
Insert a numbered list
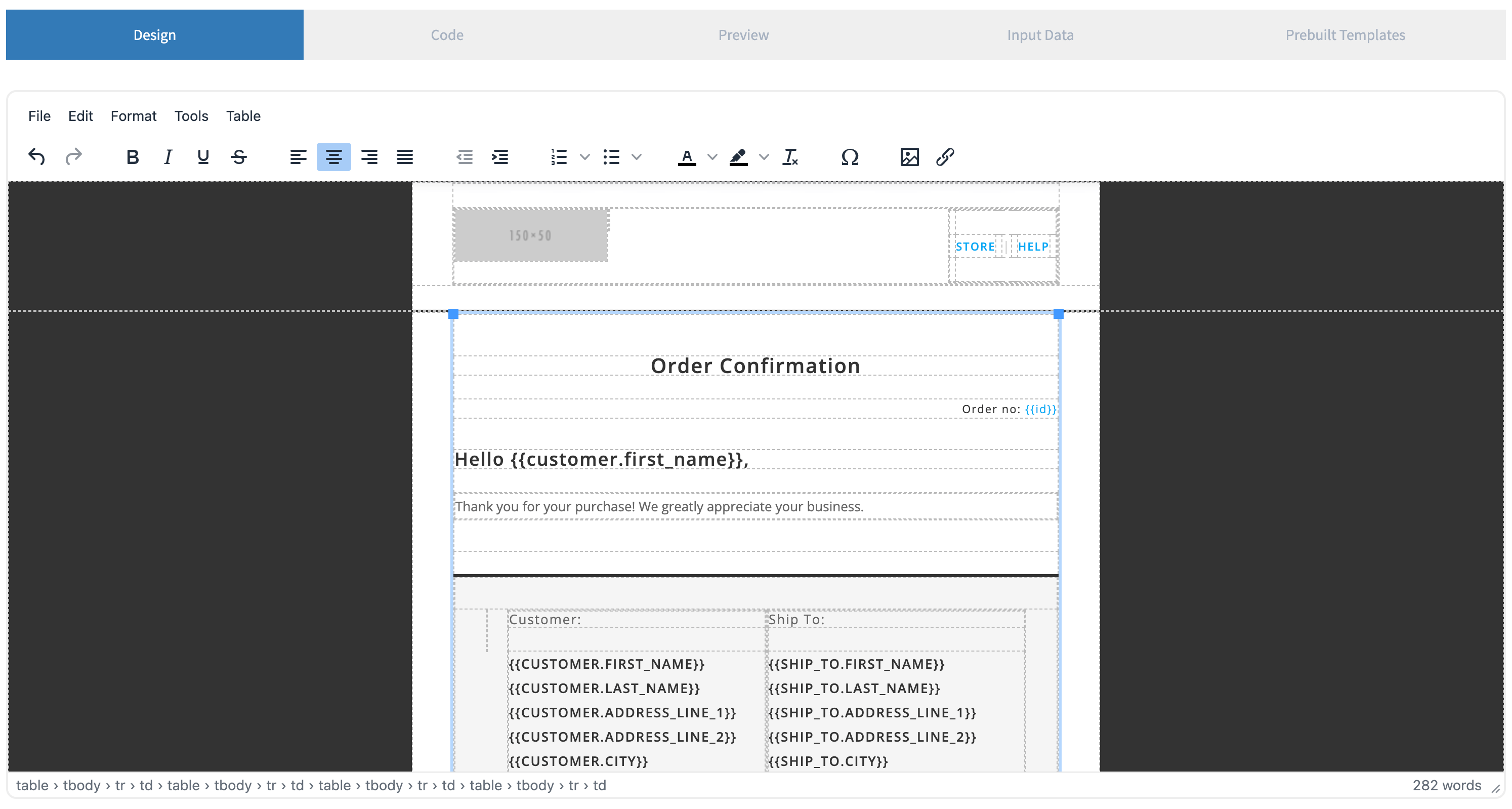pyautogui.click(x=559, y=157)
